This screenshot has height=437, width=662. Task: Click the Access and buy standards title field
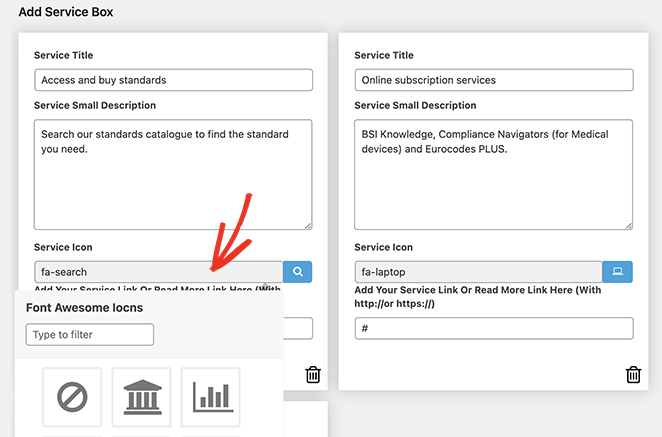pyautogui.click(x=173, y=80)
